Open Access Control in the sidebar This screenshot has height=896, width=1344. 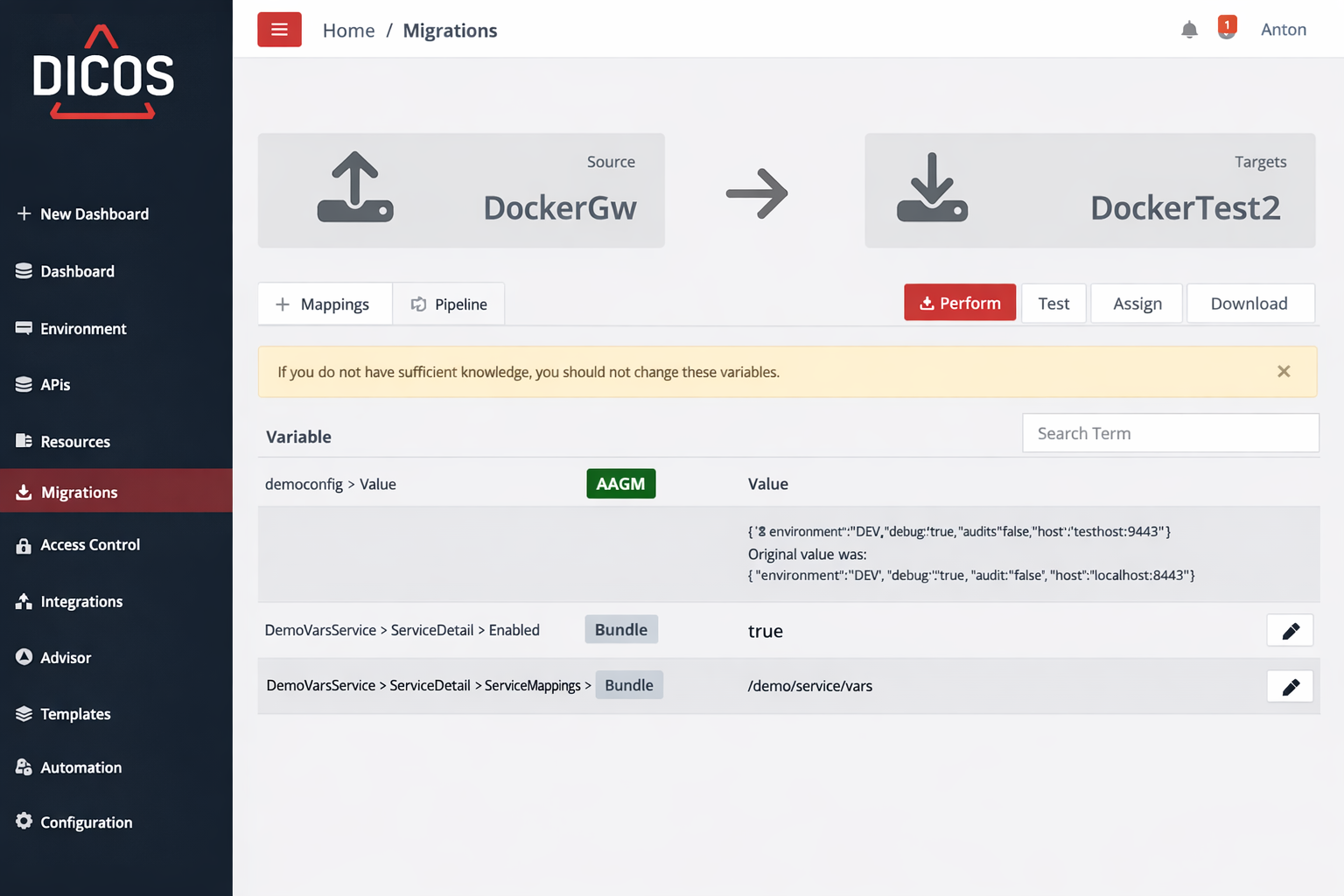pyautogui.click(x=89, y=545)
